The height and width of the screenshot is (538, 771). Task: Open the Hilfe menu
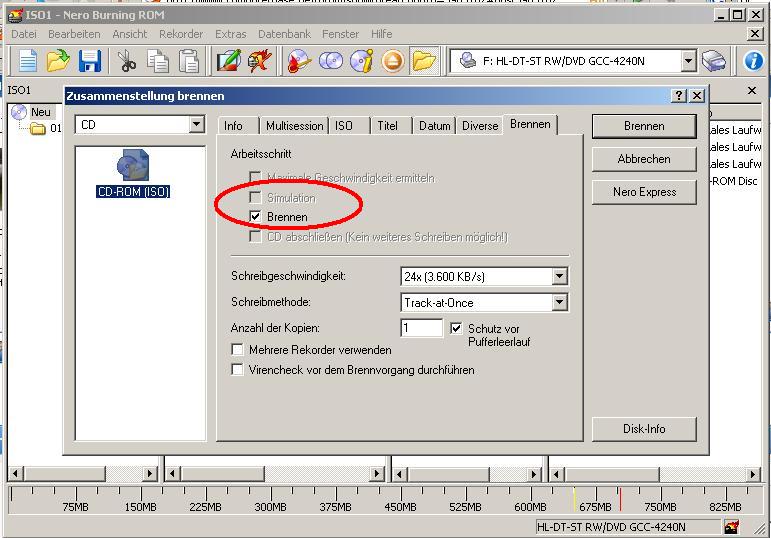(x=382, y=34)
